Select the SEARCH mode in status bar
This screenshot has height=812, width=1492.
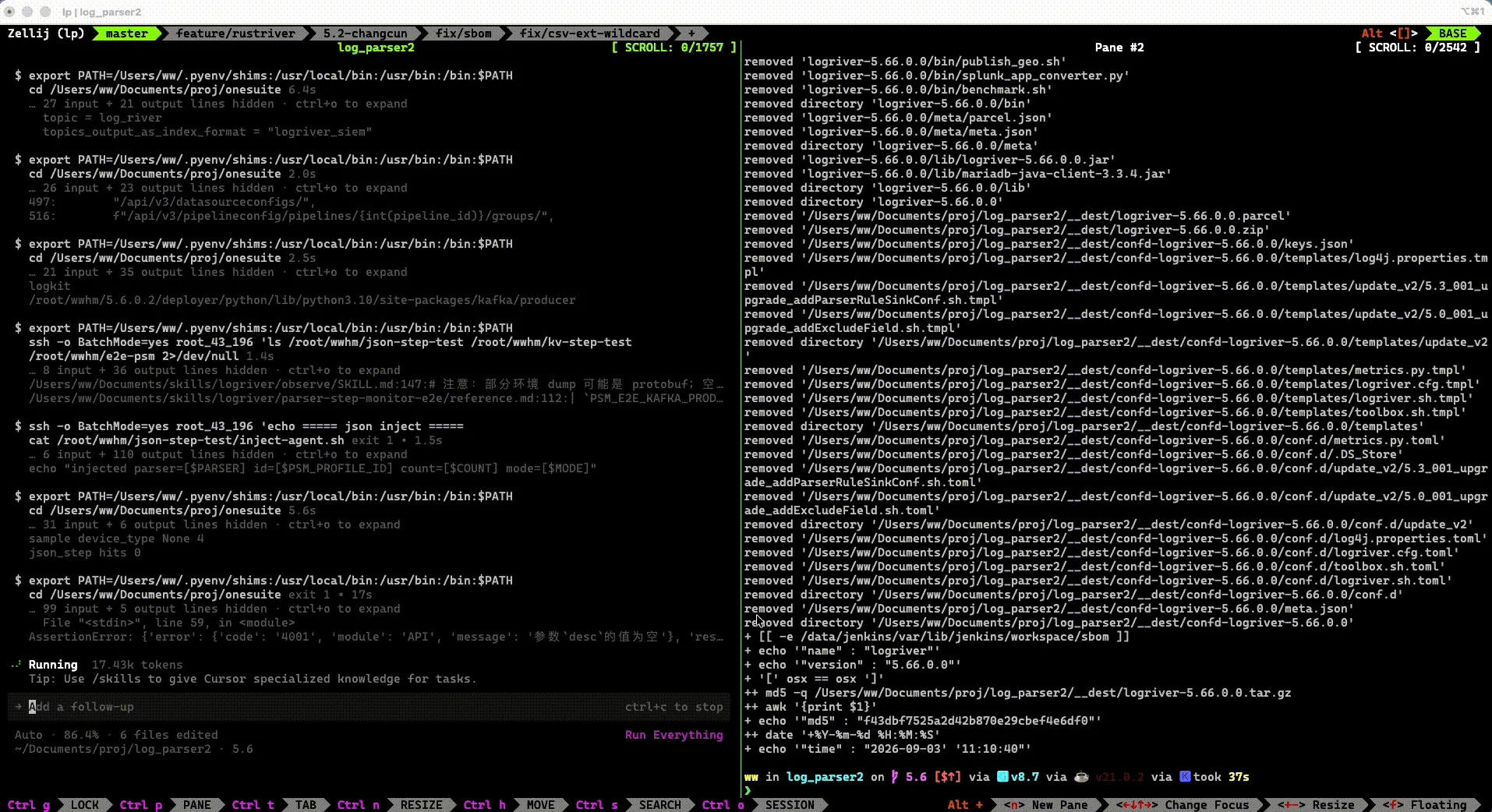(x=659, y=805)
